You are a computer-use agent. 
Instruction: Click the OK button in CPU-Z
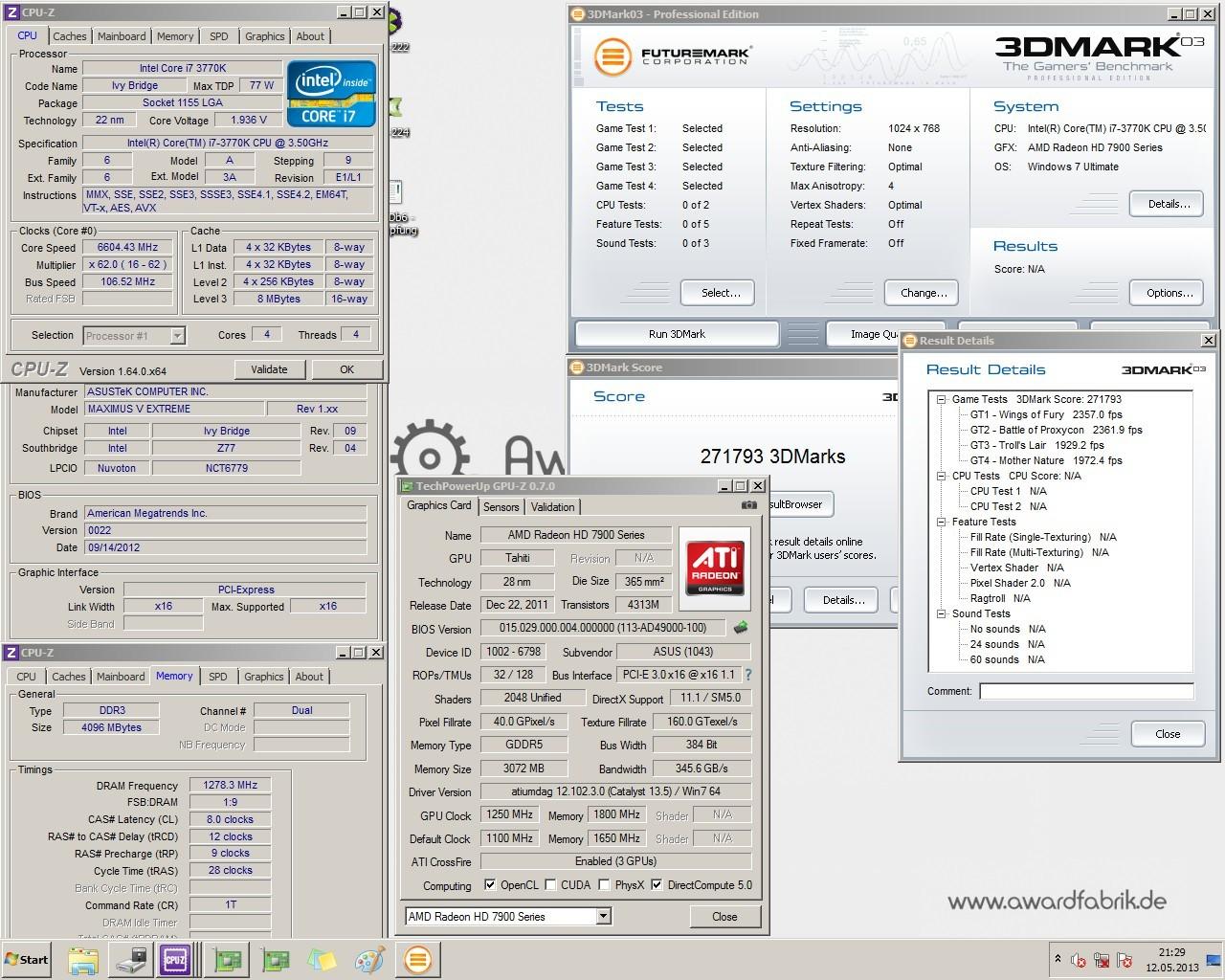point(346,369)
